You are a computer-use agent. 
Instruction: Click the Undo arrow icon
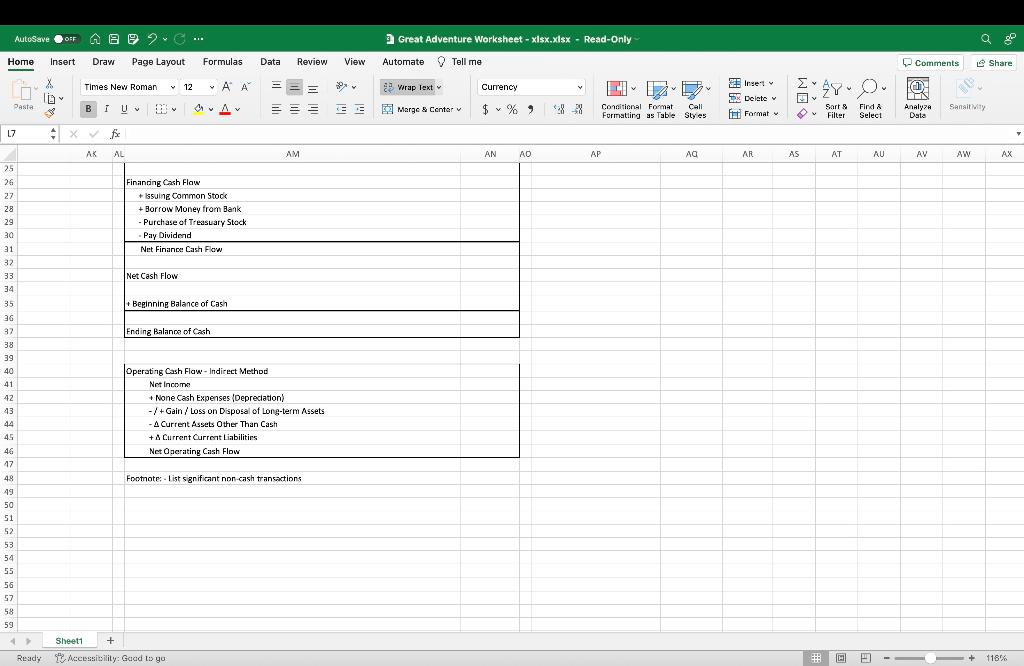tap(153, 39)
